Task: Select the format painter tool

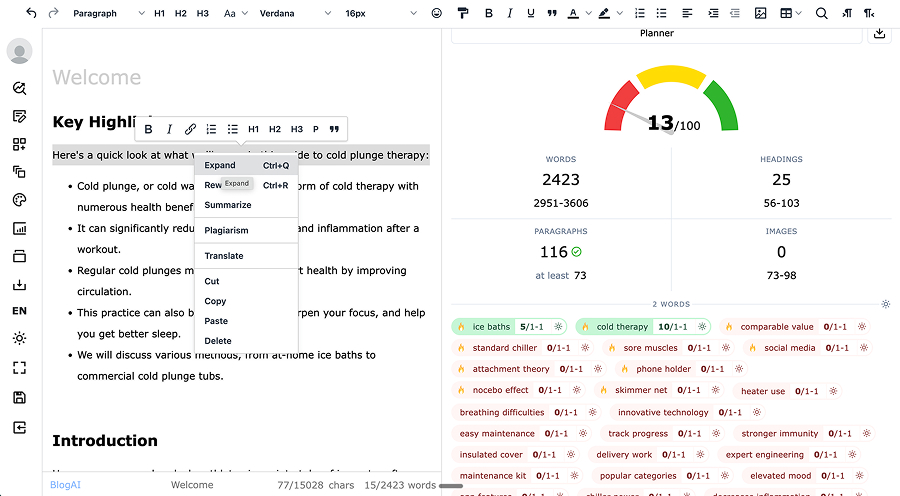Action: click(463, 13)
